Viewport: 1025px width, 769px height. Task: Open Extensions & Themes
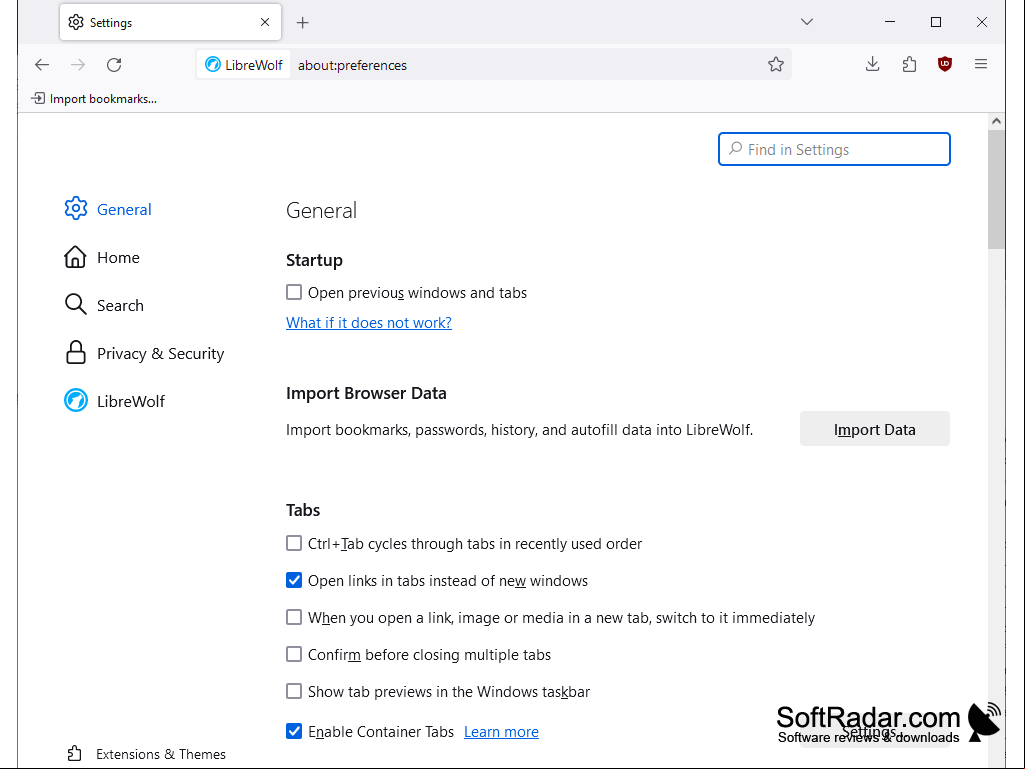point(146,754)
